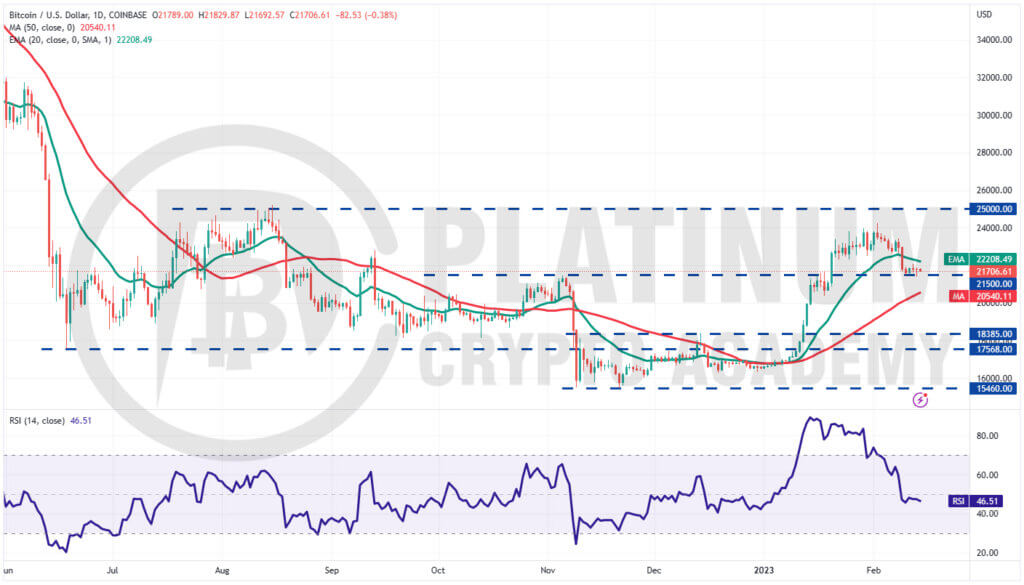Click the 15460.00 price level label
The height and width of the screenshot is (585, 1024).
point(993,388)
